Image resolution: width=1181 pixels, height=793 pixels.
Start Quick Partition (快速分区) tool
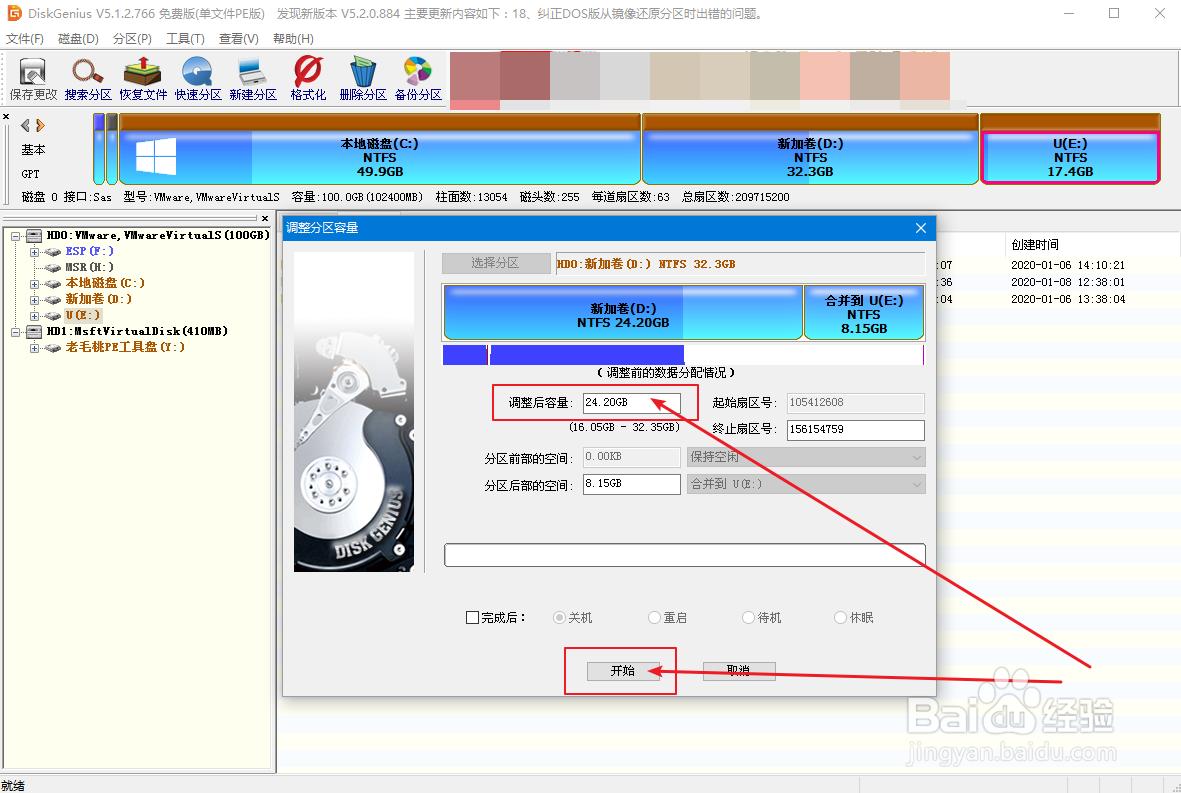[198, 78]
